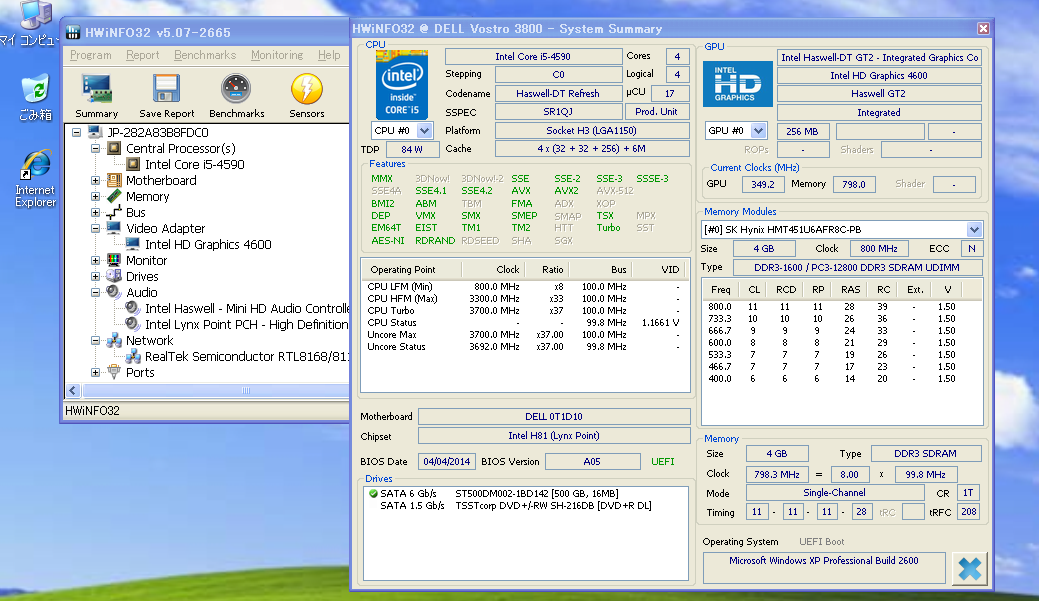The image size is (1039, 601).
Task: Collapse the JP-282A83B8FDC0 root node
Action: coord(77,133)
